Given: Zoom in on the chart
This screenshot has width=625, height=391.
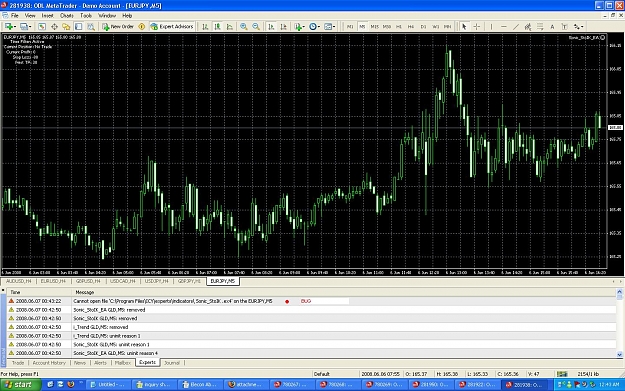Looking at the screenshot, I should (x=244, y=26).
